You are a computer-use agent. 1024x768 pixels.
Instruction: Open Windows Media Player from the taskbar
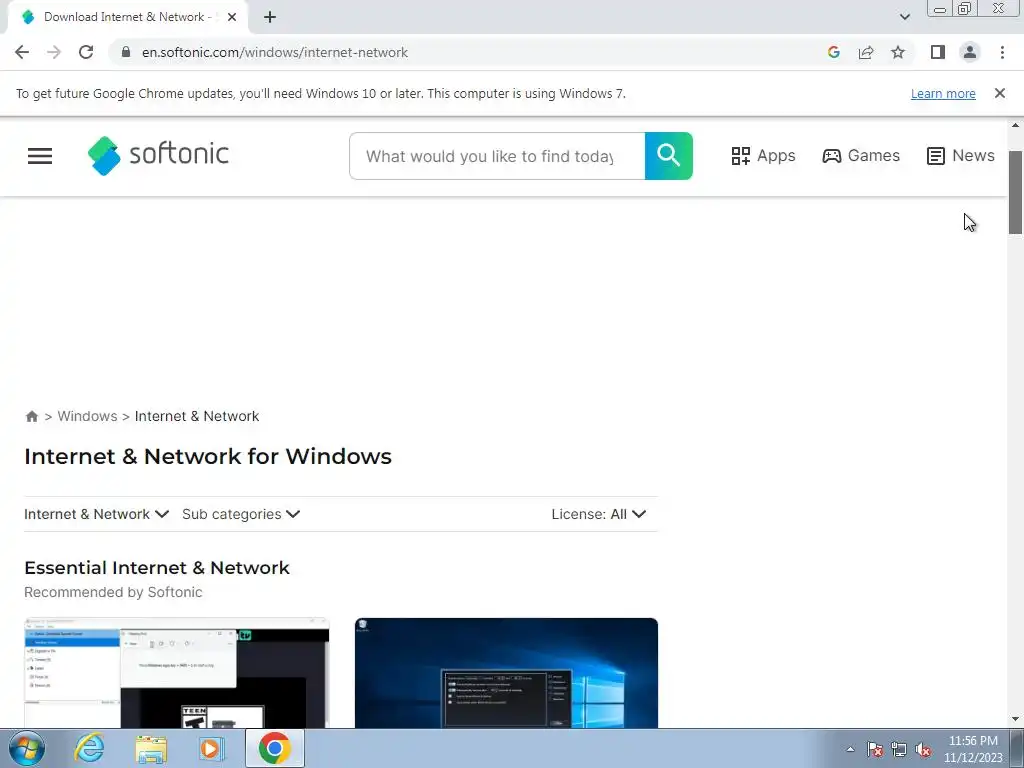point(212,749)
